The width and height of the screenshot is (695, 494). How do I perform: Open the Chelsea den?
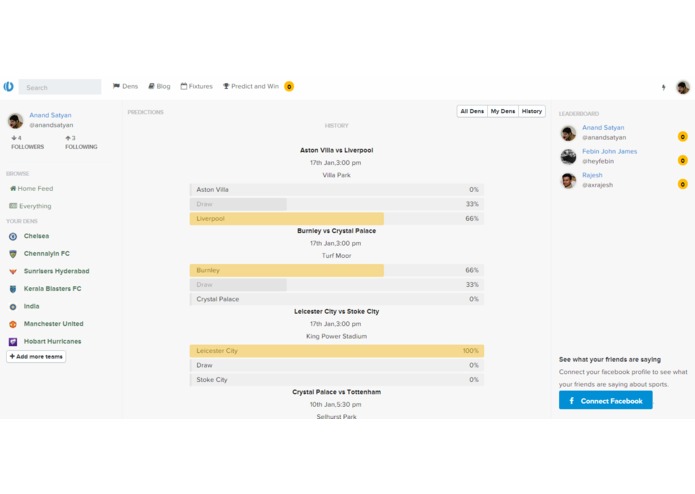point(36,236)
